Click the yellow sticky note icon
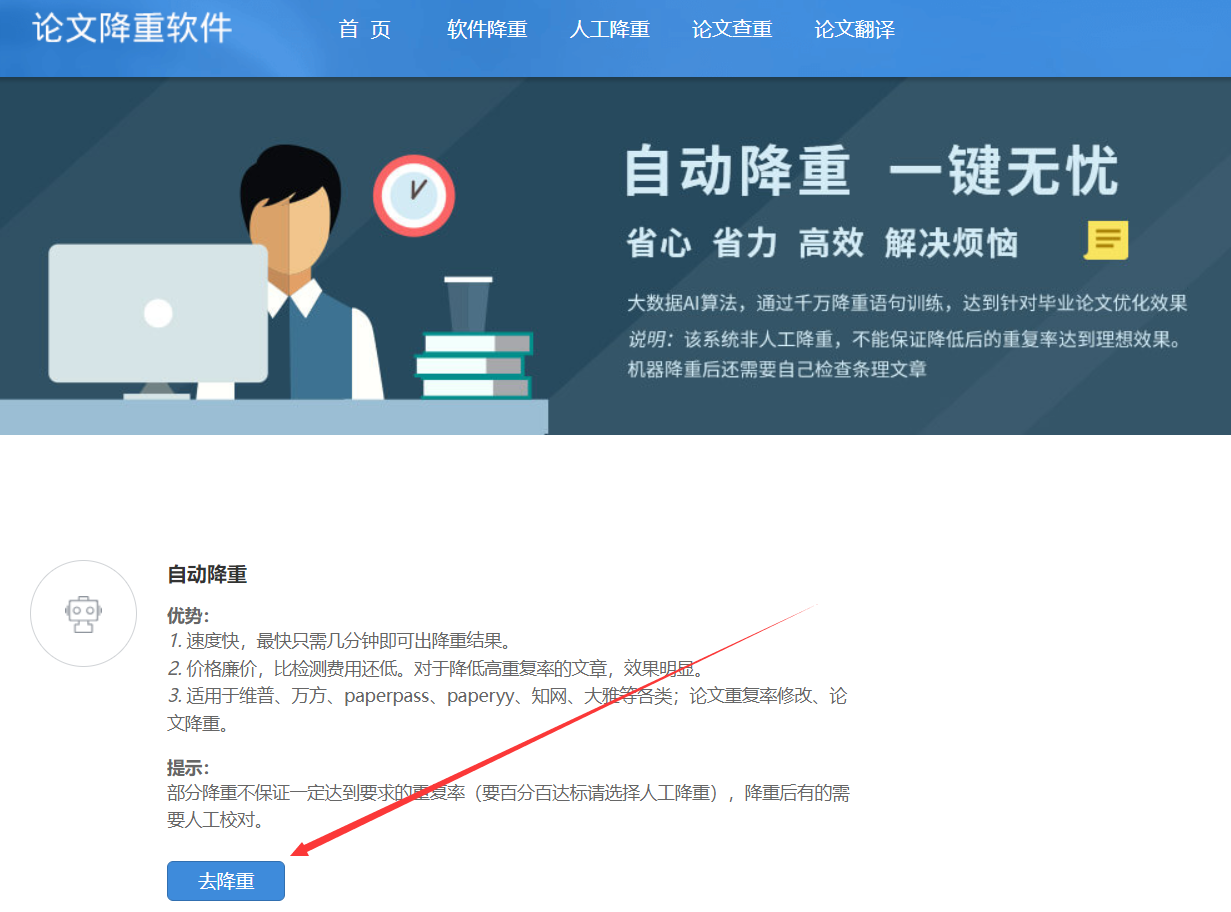The image size is (1231, 912). (1106, 241)
